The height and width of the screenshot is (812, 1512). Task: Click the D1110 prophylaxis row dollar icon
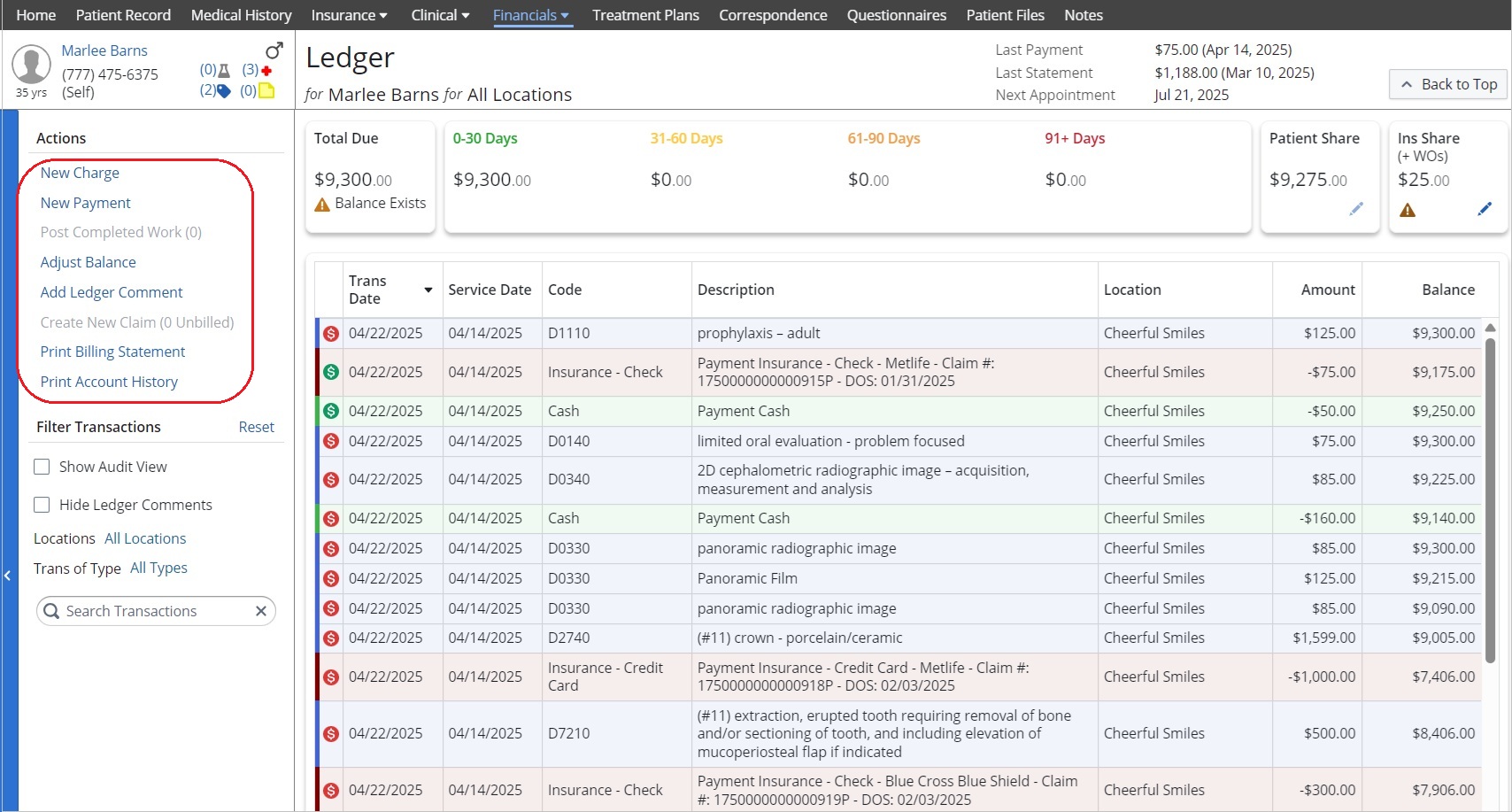click(331, 334)
